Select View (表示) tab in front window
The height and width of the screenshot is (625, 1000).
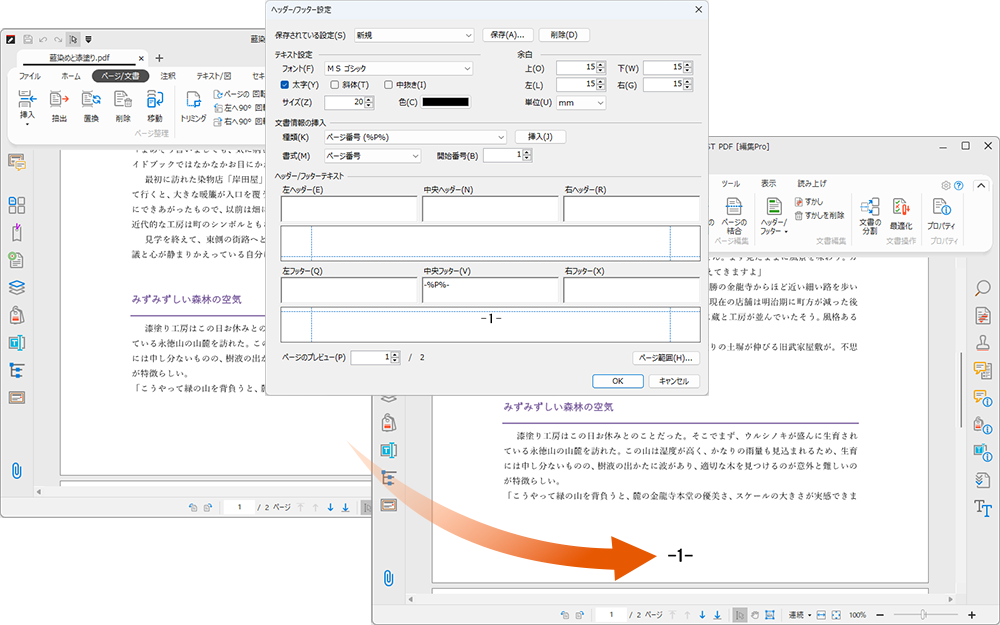pos(768,184)
